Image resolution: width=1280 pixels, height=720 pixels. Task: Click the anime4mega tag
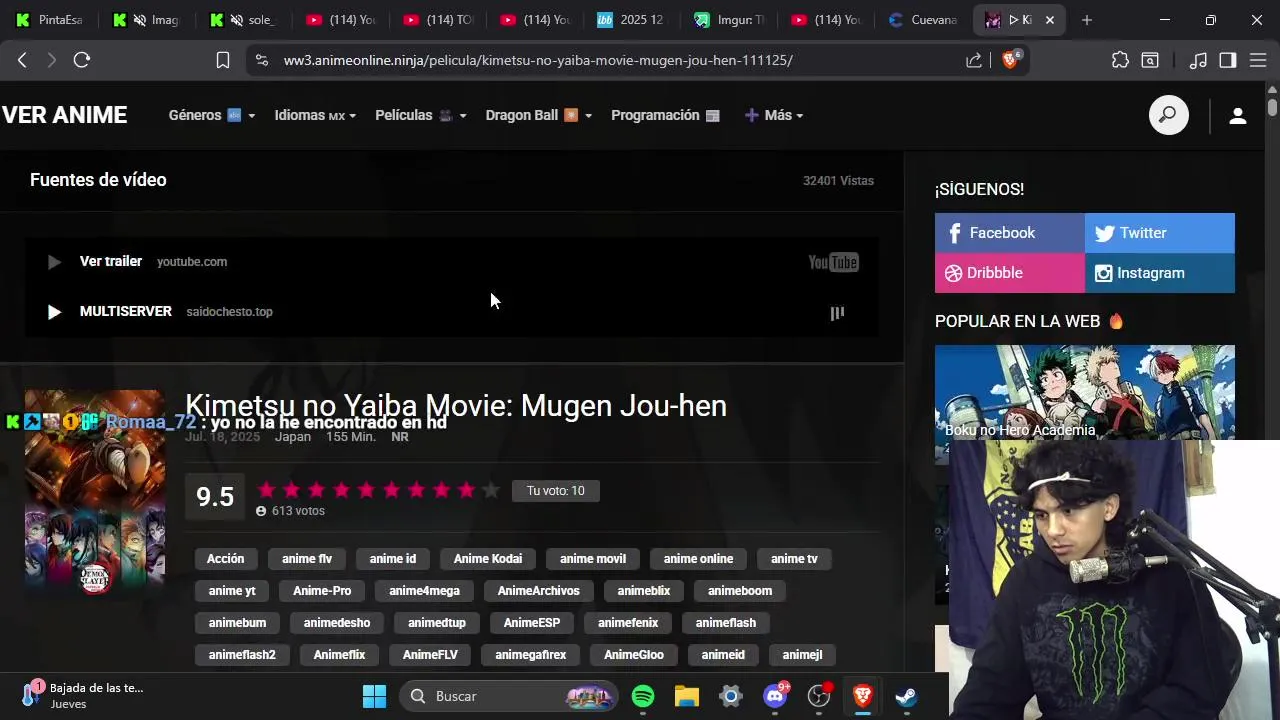pyautogui.click(x=424, y=591)
